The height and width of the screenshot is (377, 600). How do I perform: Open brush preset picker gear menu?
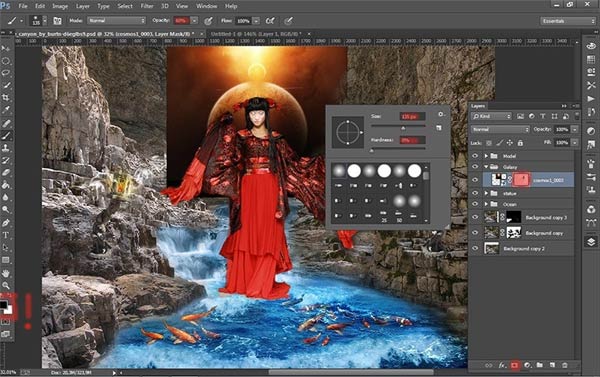[x=440, y=114]
